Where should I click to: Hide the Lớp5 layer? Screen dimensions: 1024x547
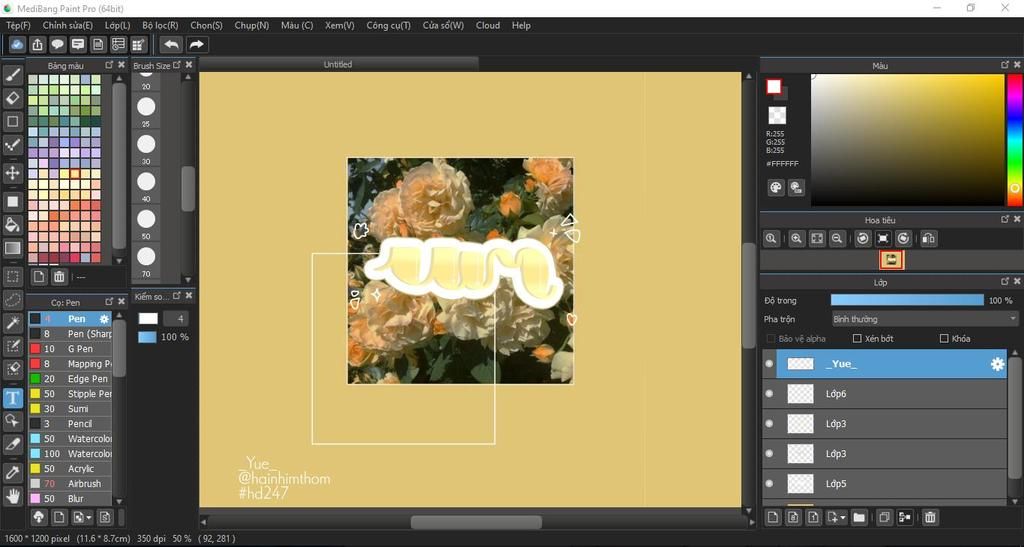(769, 484)
